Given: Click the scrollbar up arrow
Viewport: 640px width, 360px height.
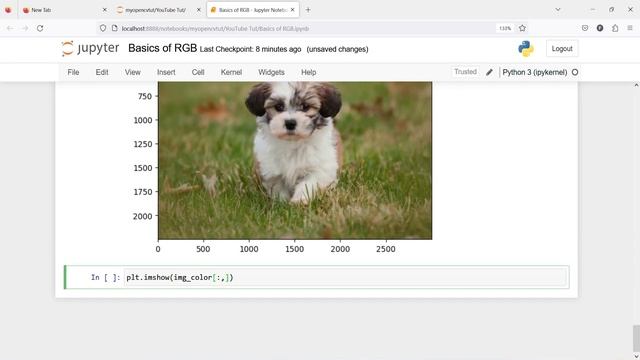Looking at the screenshot, I should [x=636, y=85].
